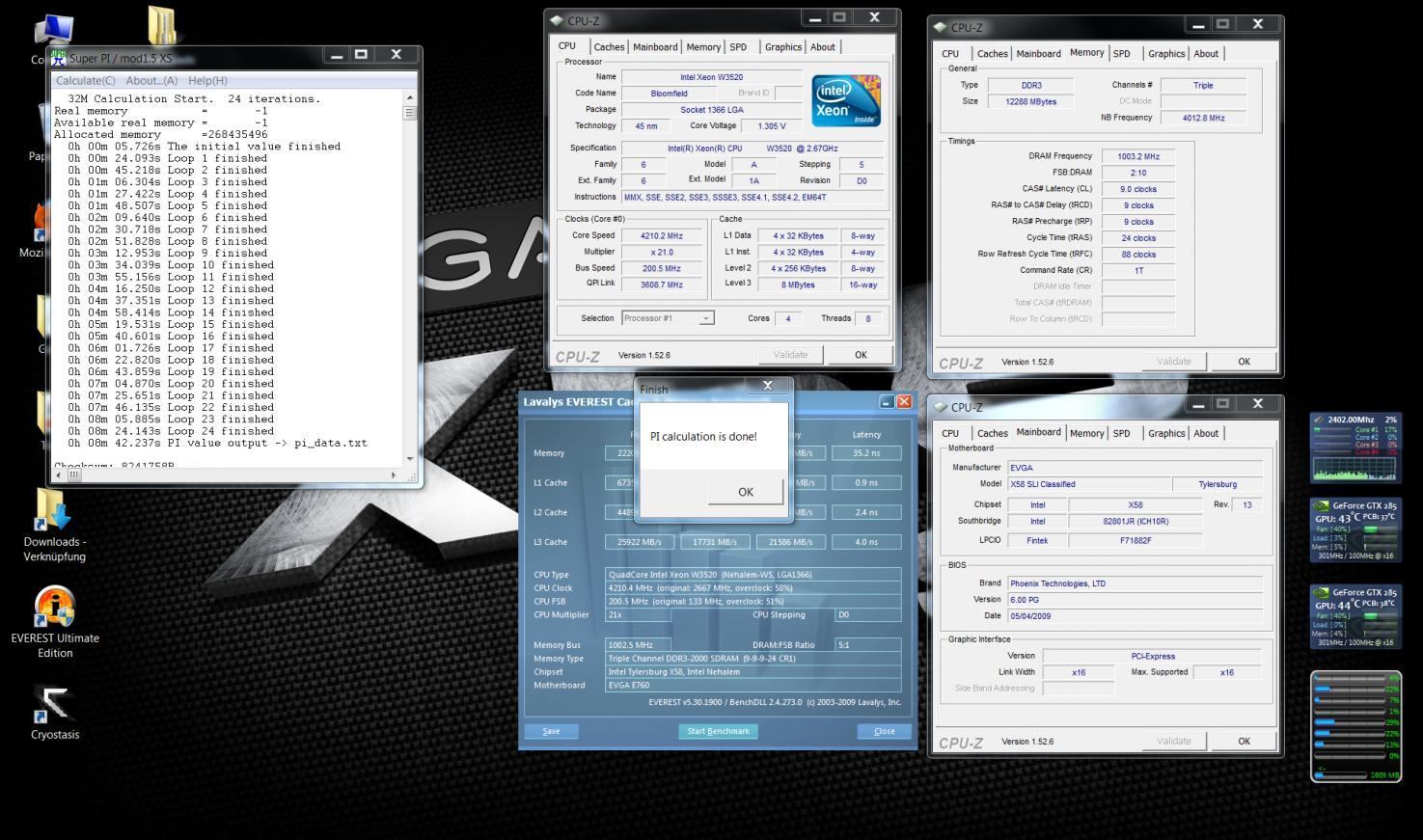
Task: Open Downloads - Verknüpfung folder shortcut
Action: point(54,525)
